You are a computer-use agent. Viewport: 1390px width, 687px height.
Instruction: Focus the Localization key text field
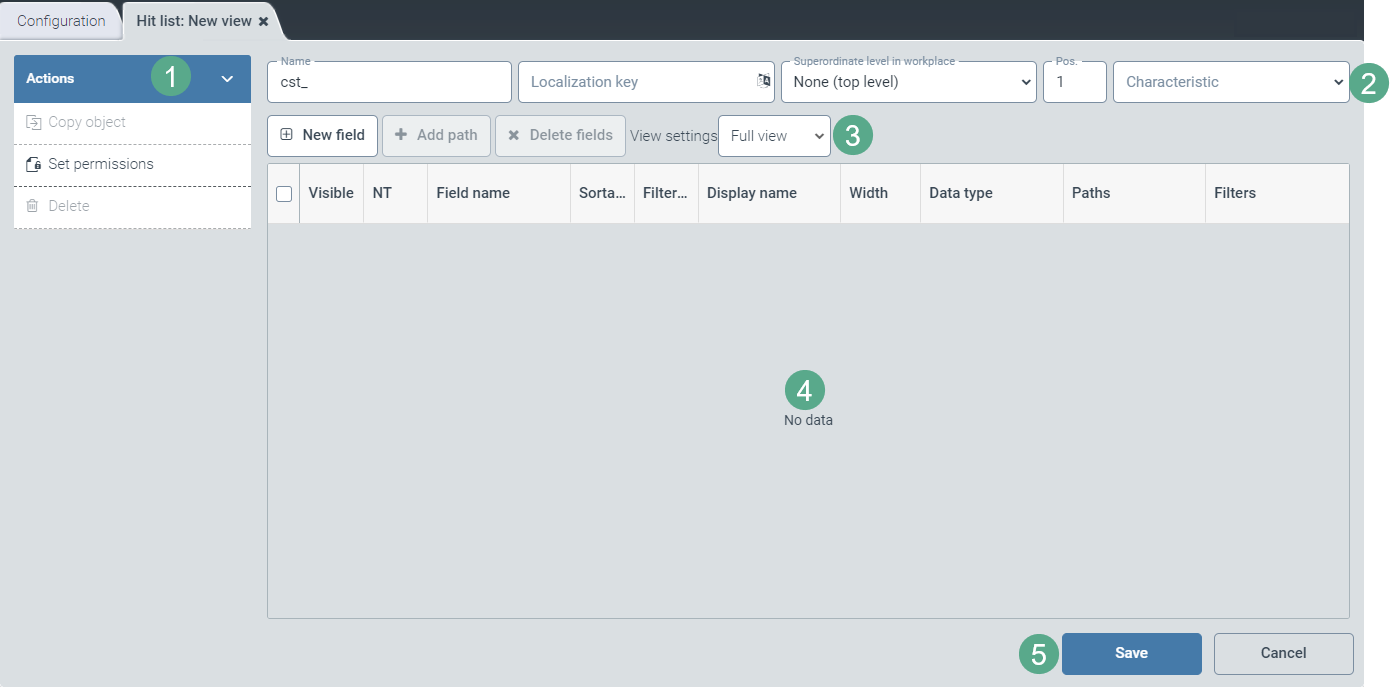click(x=636, y=82)
